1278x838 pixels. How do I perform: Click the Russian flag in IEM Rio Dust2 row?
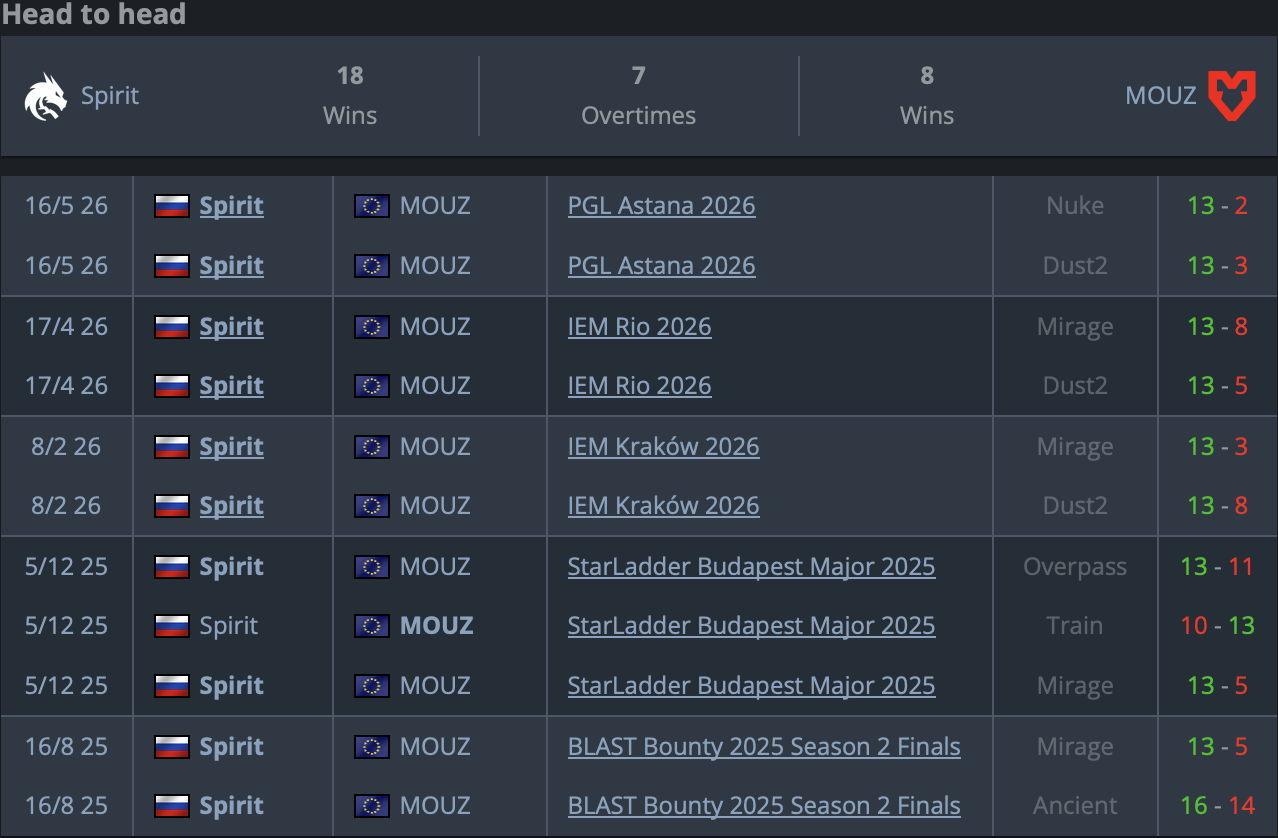[x=172, y=386]
